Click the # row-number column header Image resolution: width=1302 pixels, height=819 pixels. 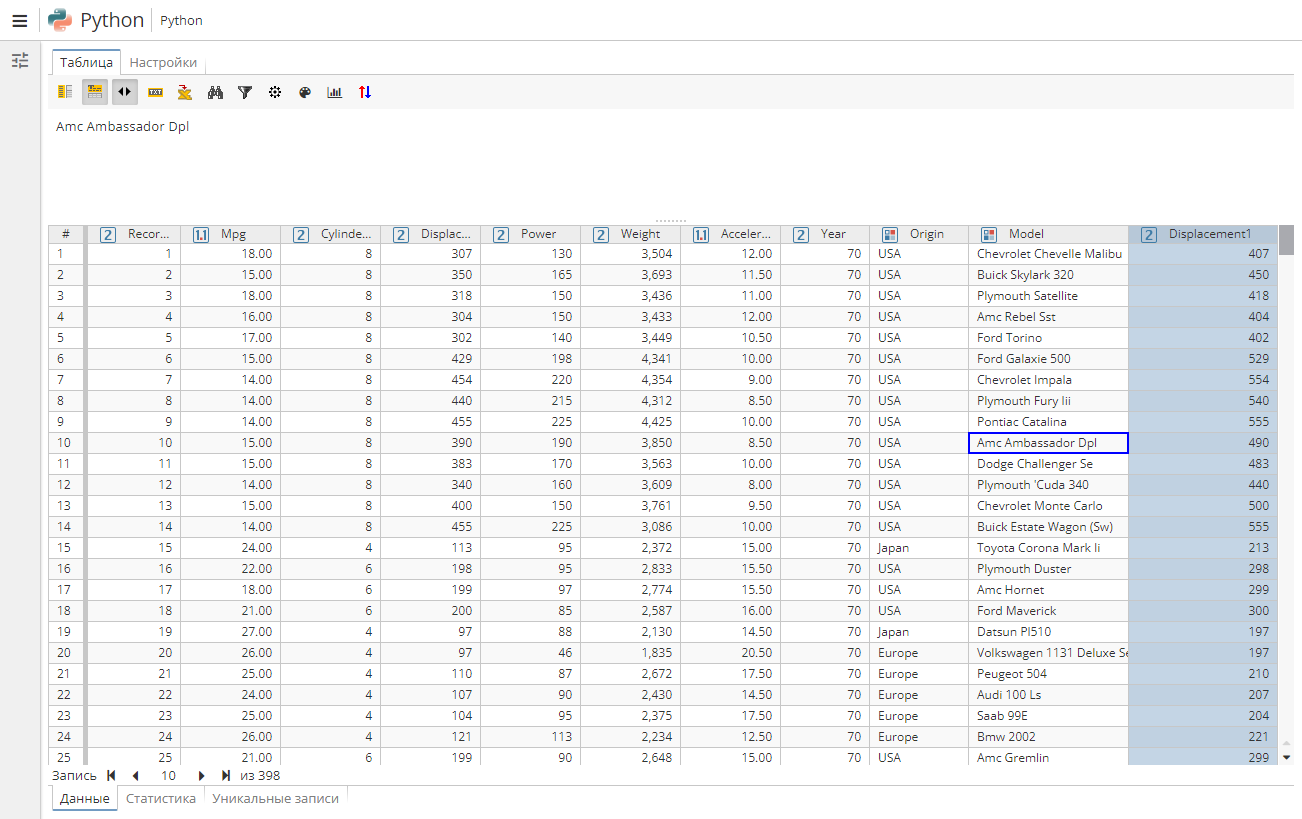tap(66, 234)
